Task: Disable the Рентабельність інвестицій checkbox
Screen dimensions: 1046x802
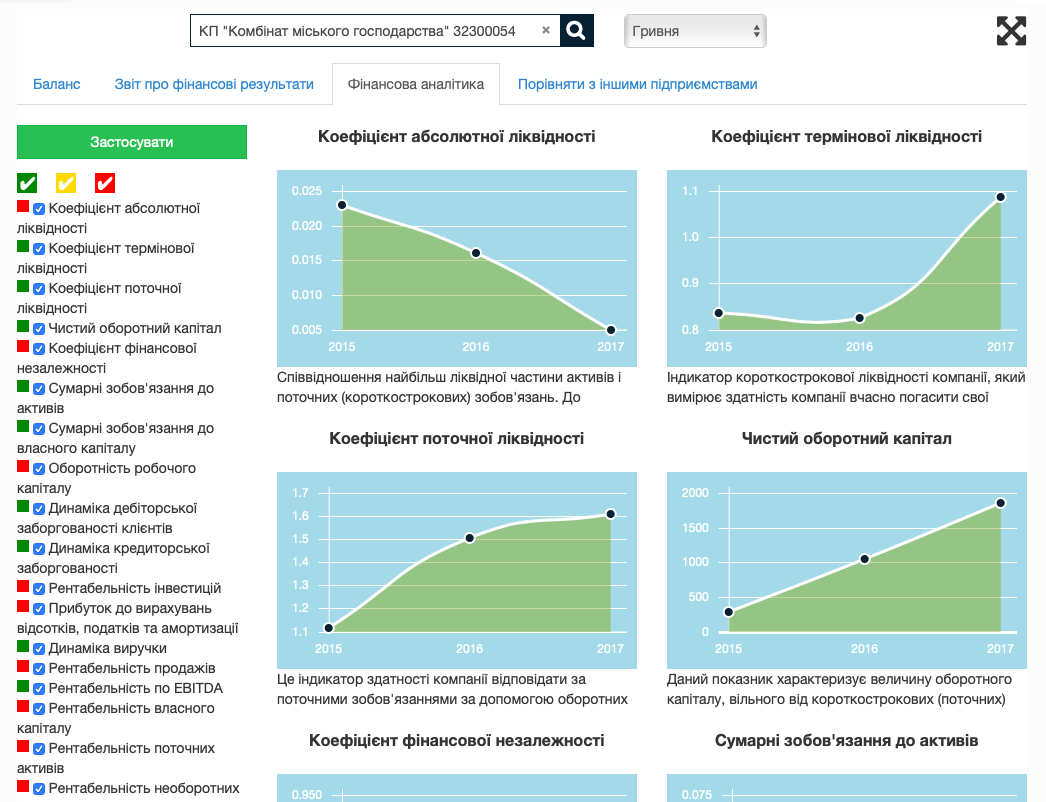Action: (39, 589)
